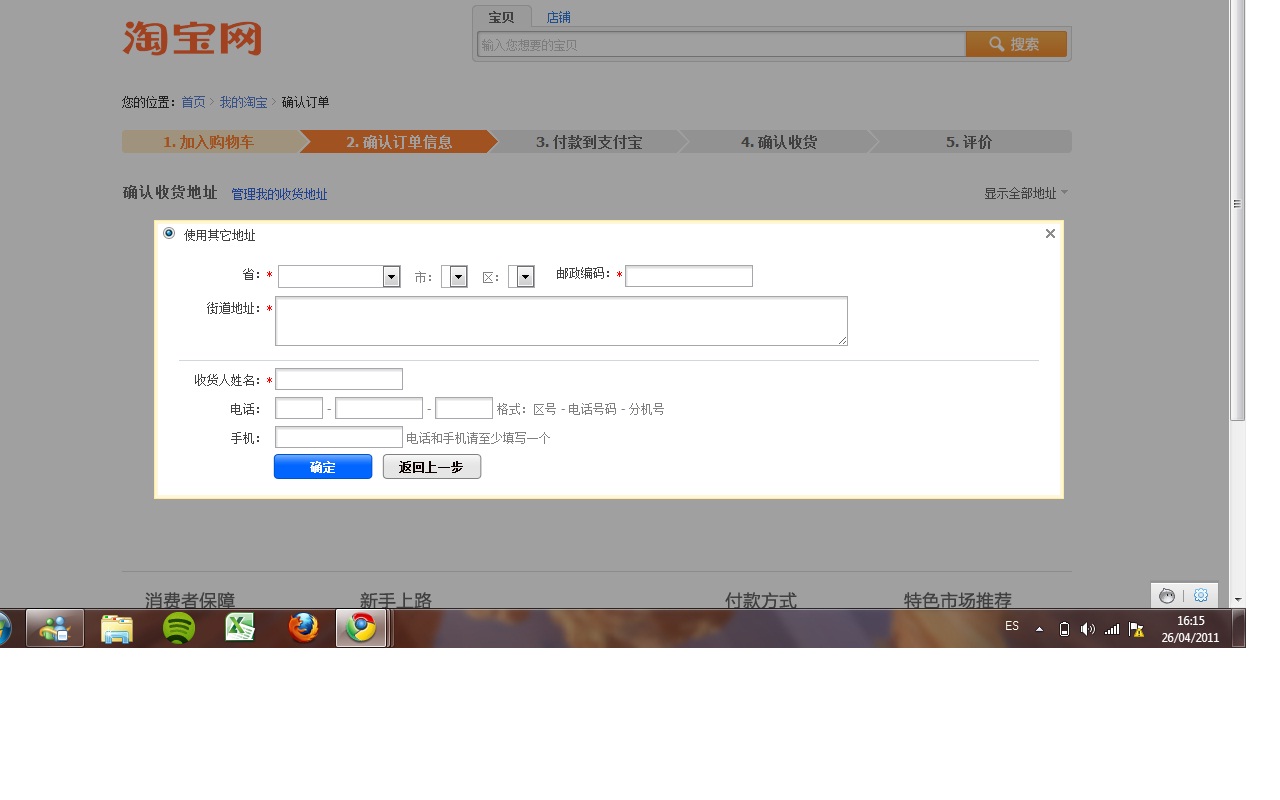Launch Spotify from the taskbar
This screenshot has height=800, width=1280.
coord(179,628)
